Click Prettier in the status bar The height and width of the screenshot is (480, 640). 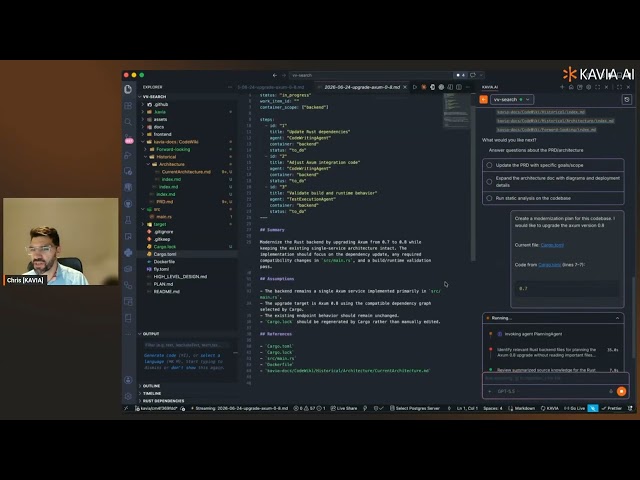611,408
